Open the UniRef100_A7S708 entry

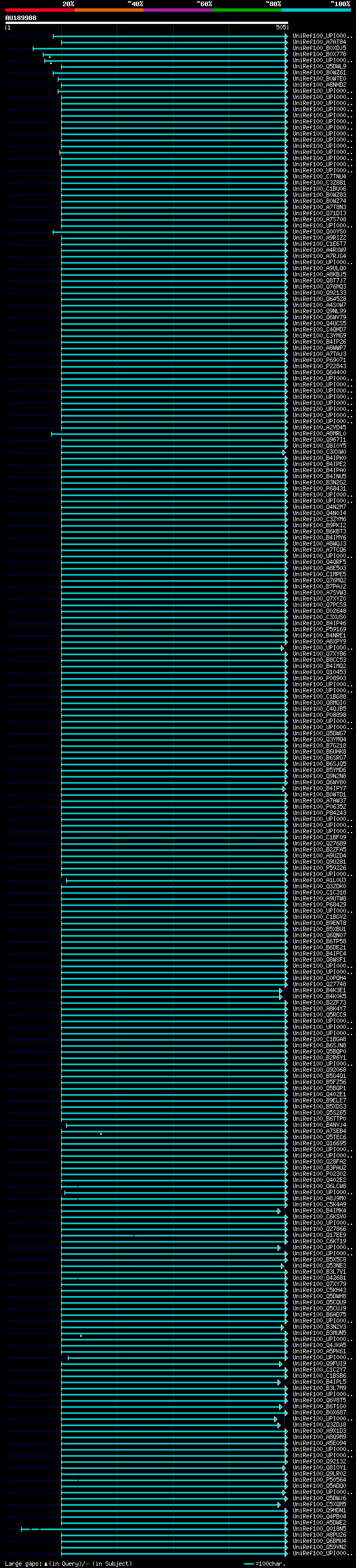click(x=319, y=219)
